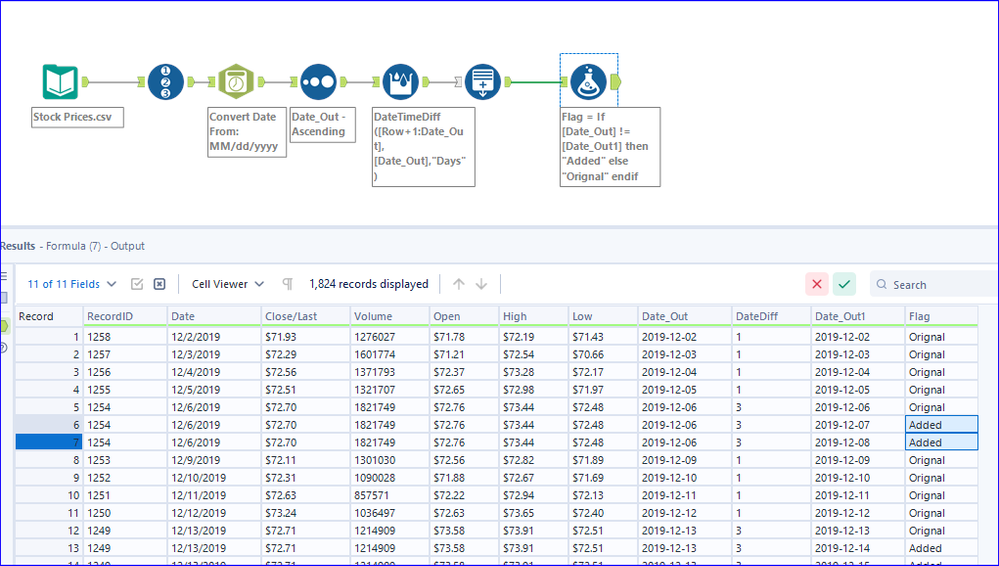Click the Multi-Row Formula output anchor
Screen dimensions: 999x566
[426, 82]
